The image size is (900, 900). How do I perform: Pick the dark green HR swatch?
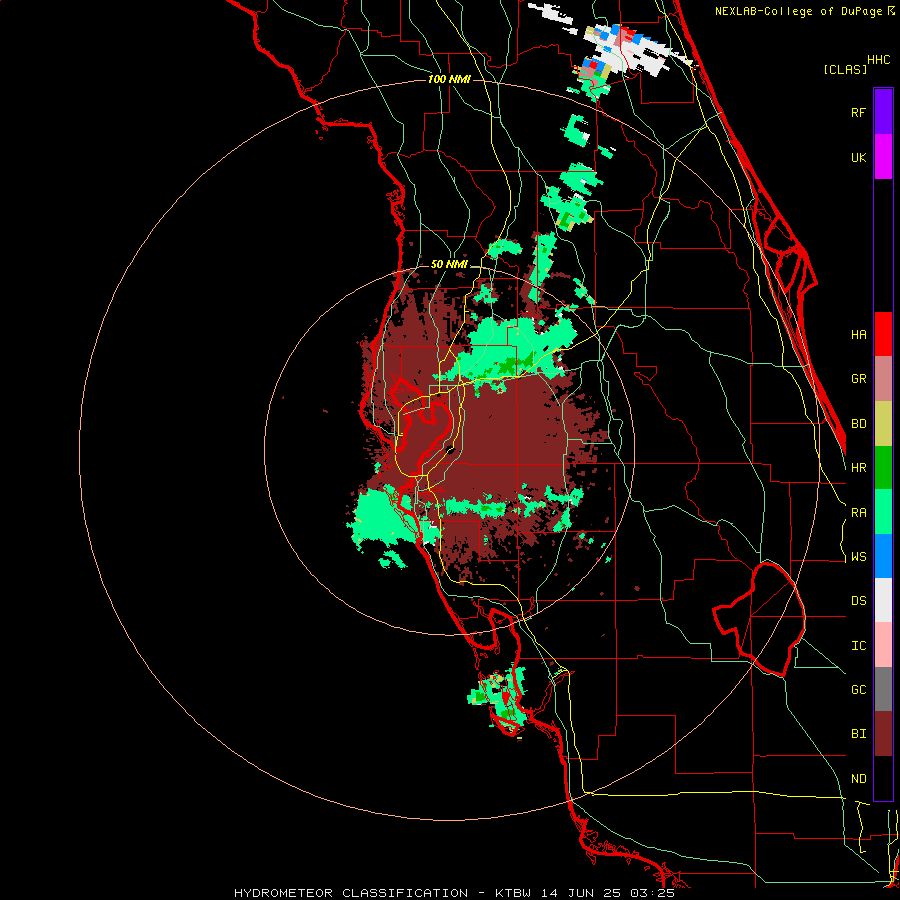[883, 468]
